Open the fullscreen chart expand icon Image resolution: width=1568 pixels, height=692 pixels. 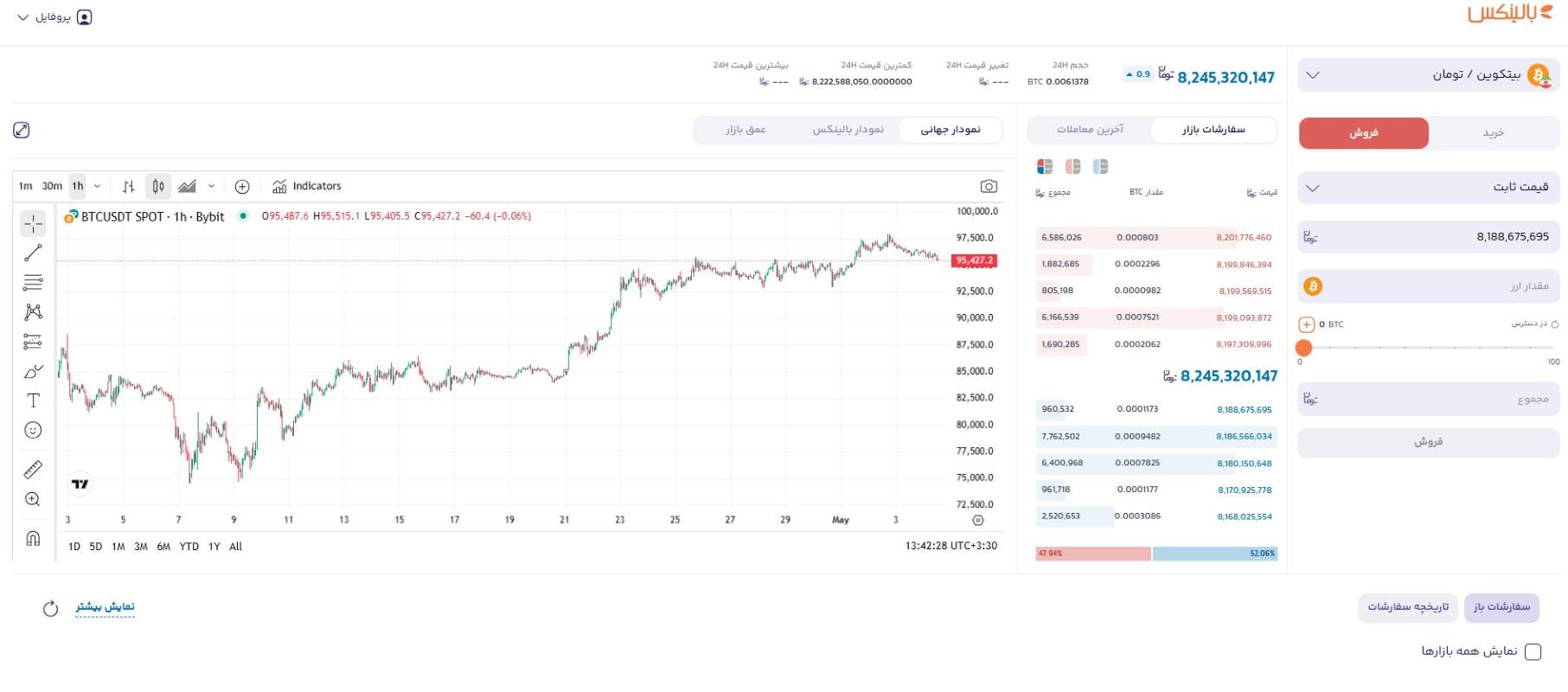[22, 130]
